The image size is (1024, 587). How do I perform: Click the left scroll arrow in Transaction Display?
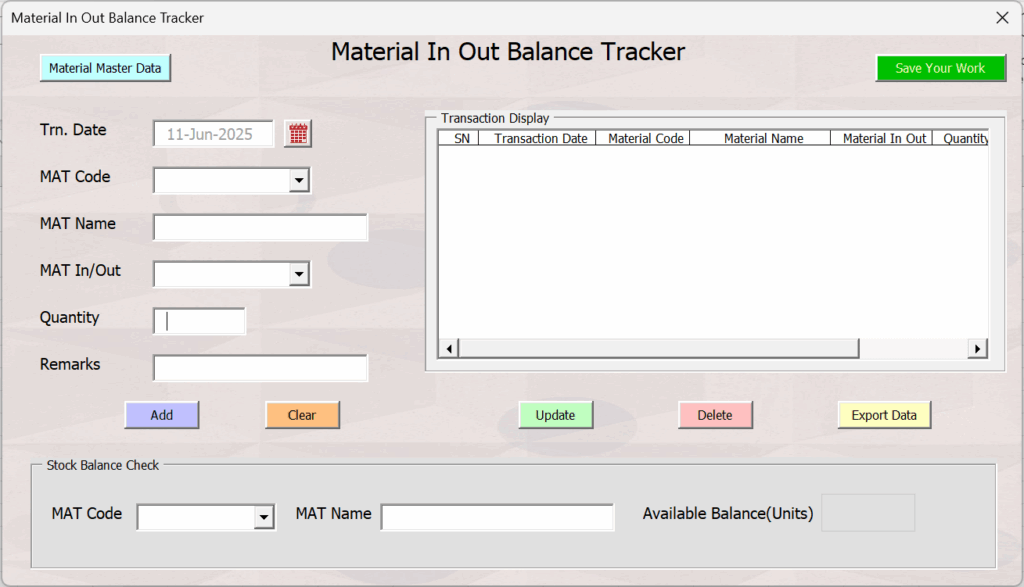pos(449,348)
